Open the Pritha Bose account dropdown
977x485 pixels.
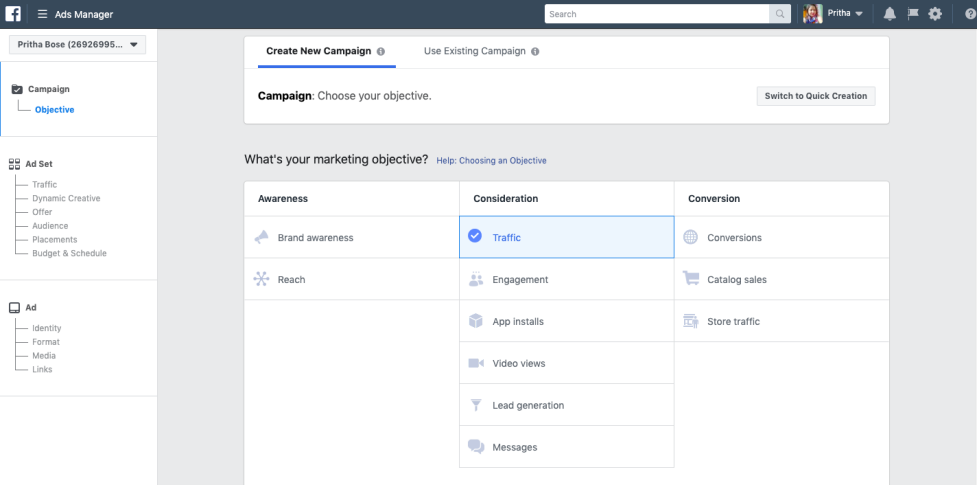click(77, 44)
